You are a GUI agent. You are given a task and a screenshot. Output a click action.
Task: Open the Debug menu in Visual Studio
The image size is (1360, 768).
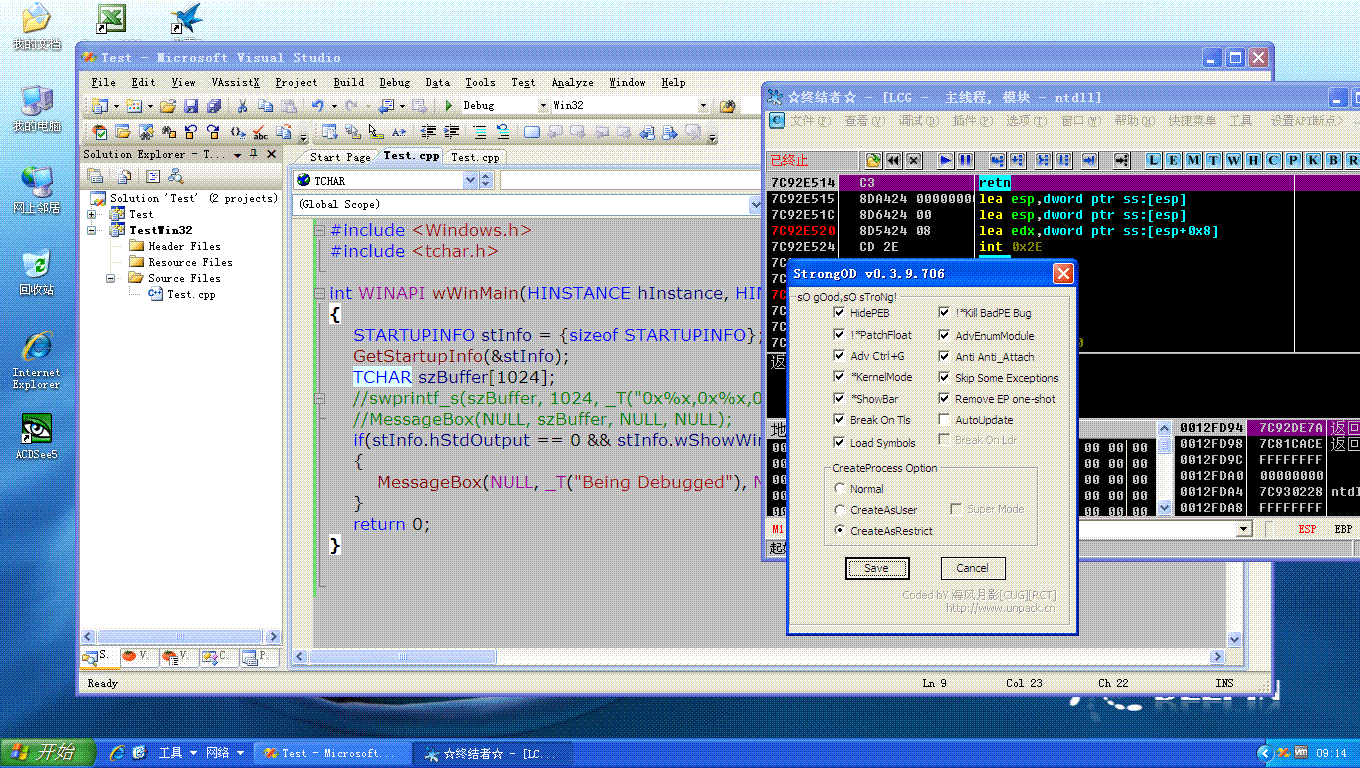395,82
